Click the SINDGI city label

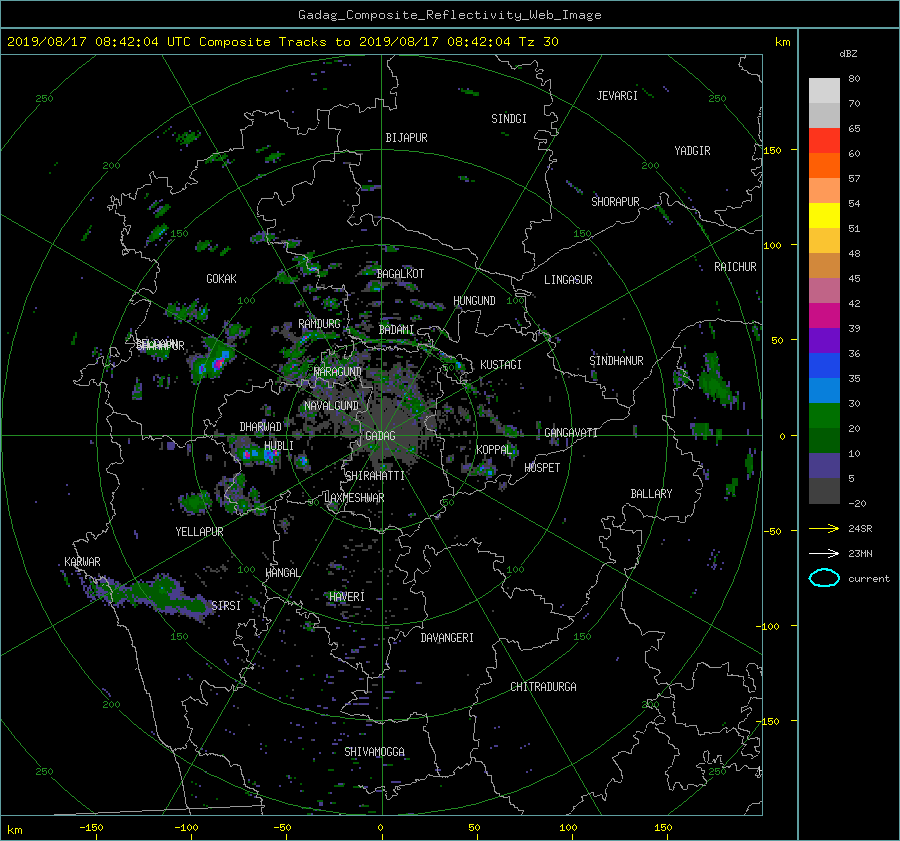[x=509, y=119]
